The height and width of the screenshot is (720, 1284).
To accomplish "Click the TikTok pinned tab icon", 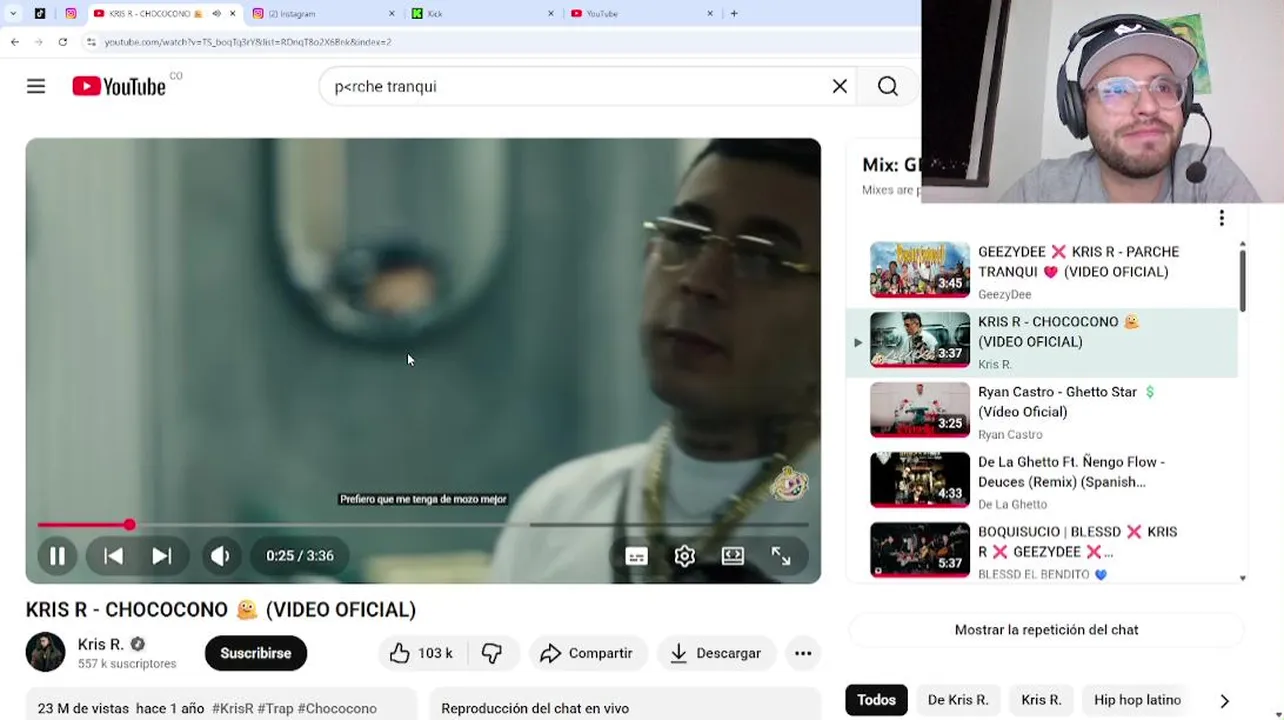I will tap(40, 13).
